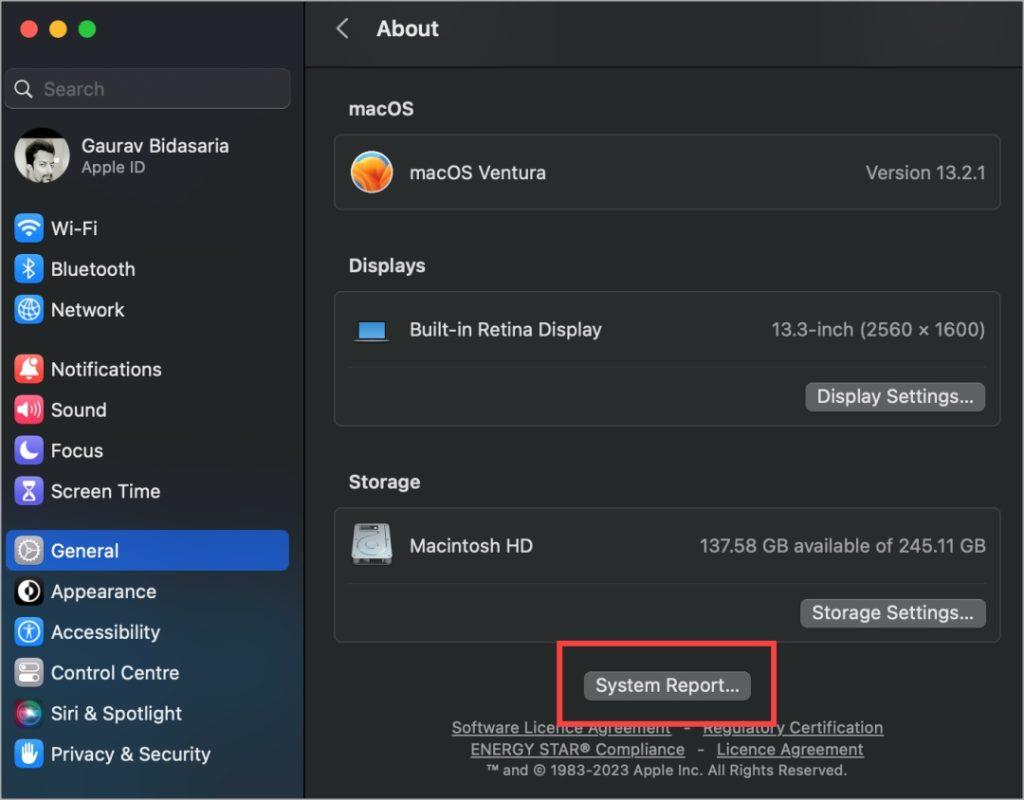Open the Privacy & Security hand icon
This screenshot has width=1024, height=800.
(29, 754)
